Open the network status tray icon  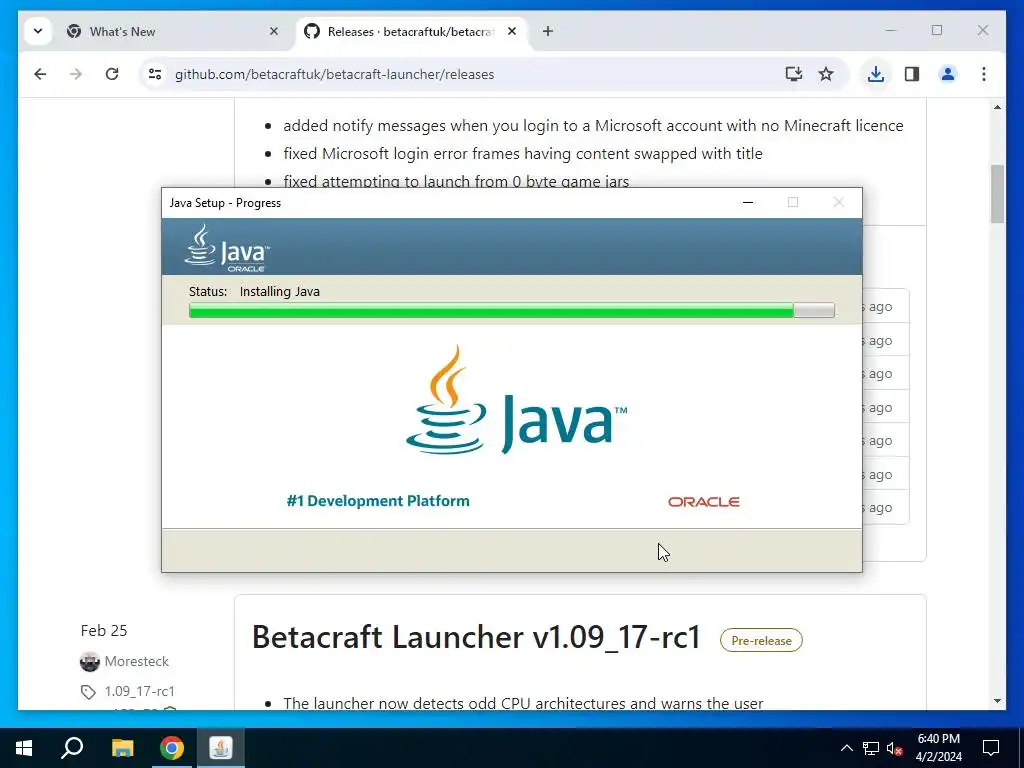click(871, 748)
